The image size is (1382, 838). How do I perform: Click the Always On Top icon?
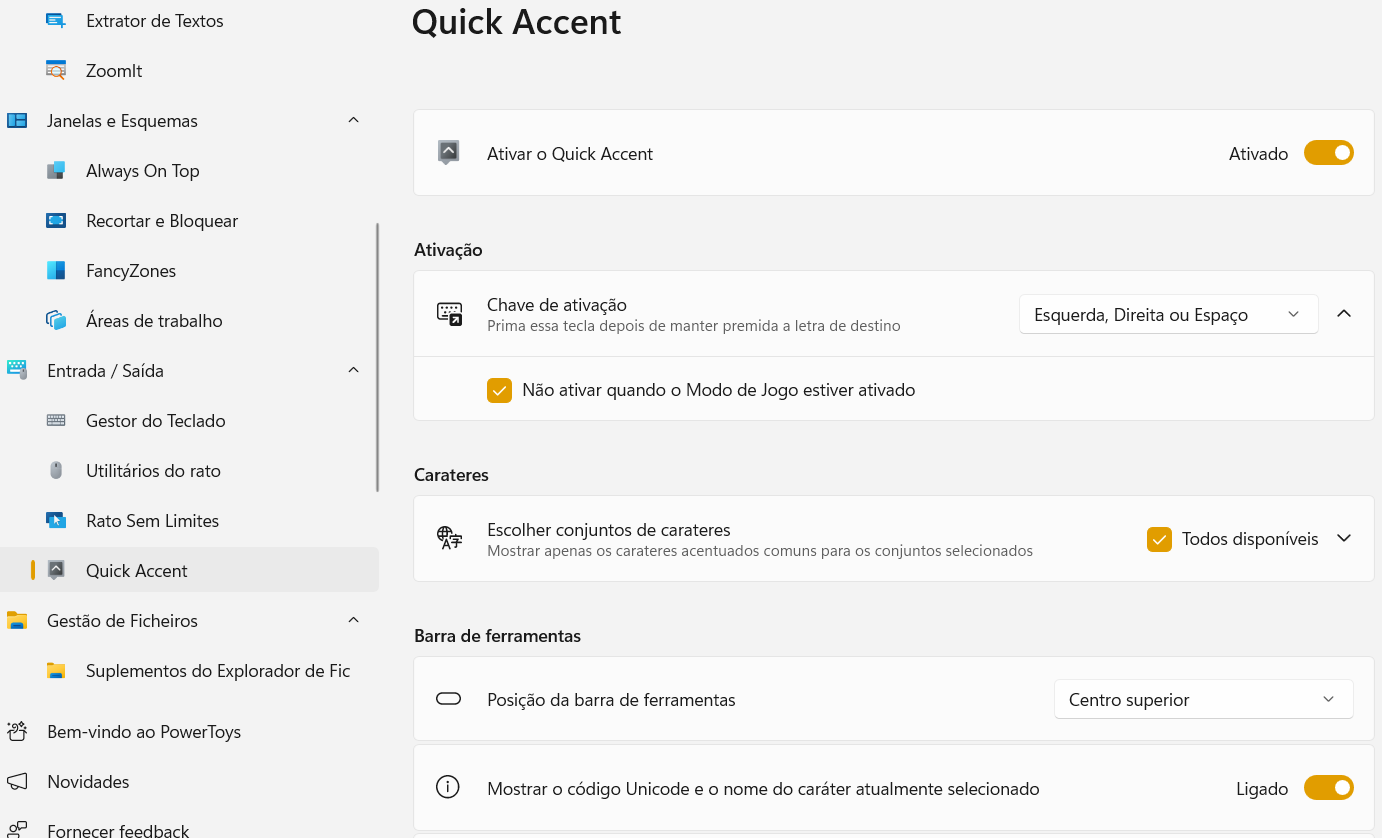point(56,171)
